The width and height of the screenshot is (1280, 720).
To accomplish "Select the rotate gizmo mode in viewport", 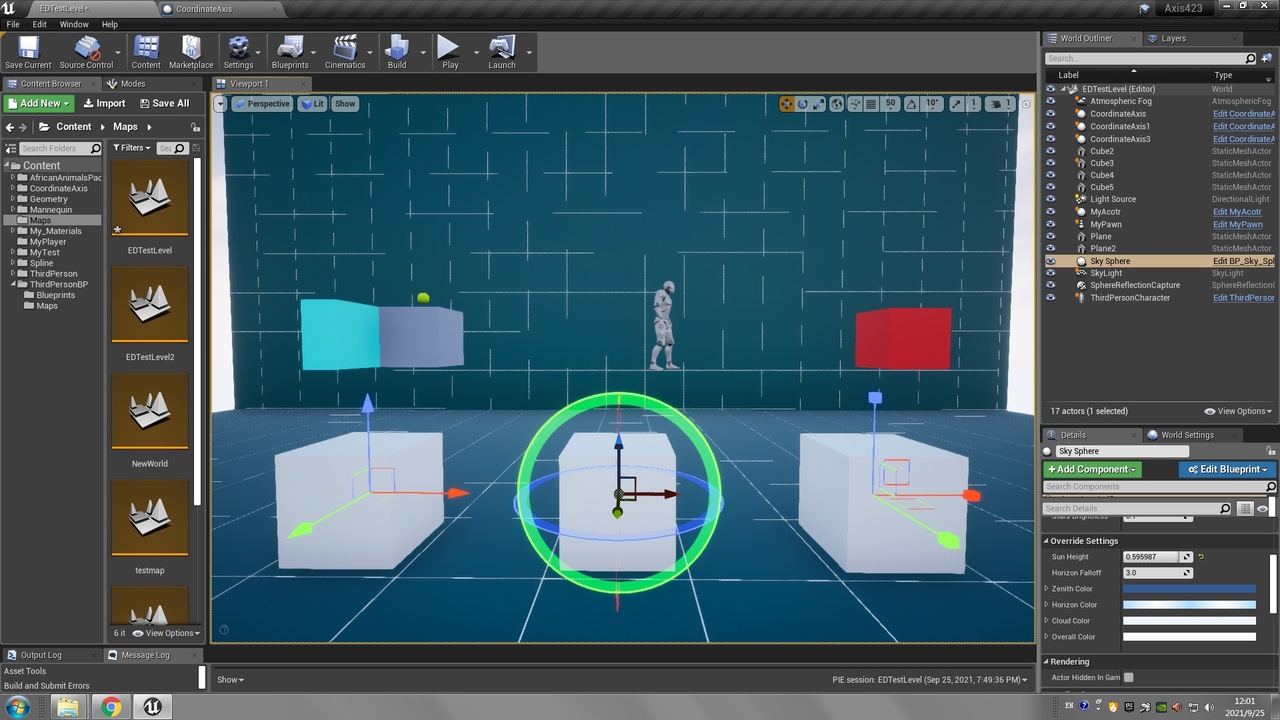I will point(803,104).
